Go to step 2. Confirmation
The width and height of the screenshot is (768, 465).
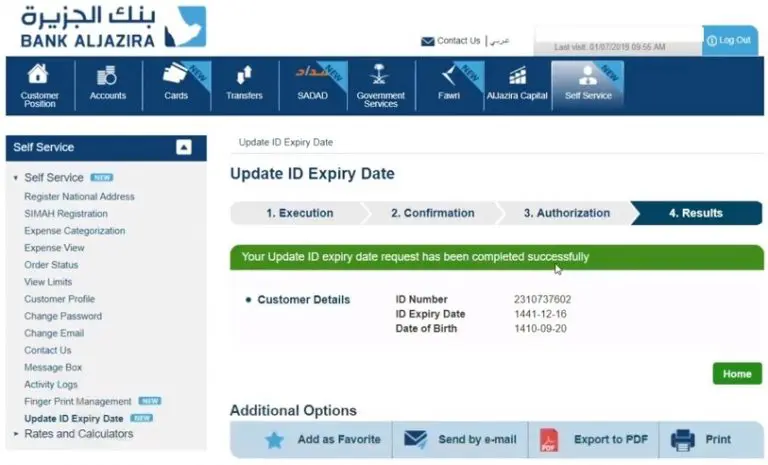click(432, 213)
